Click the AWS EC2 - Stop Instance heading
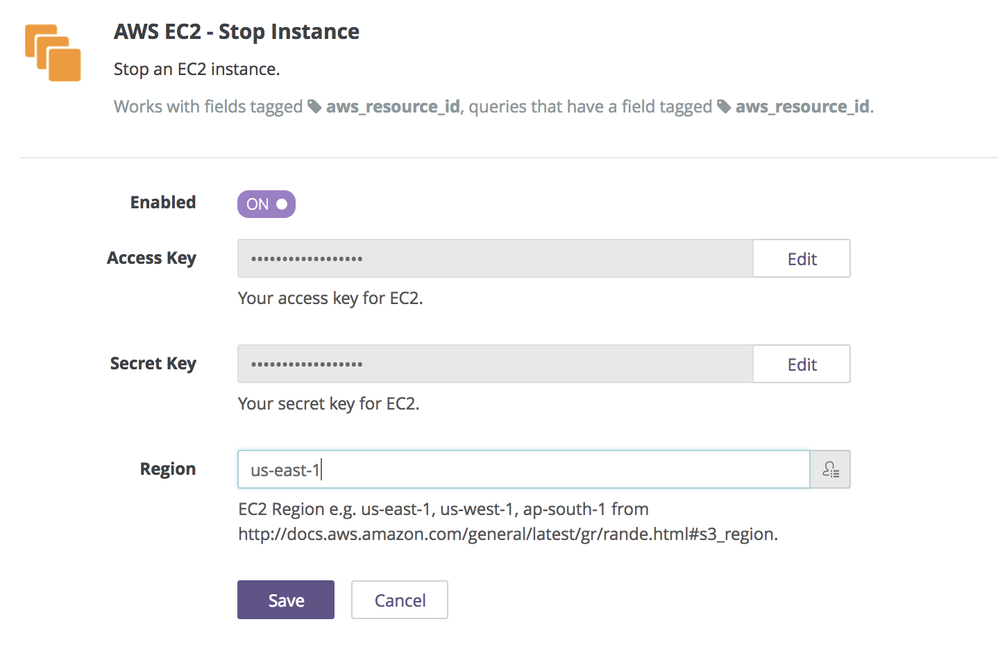998x672 pixels. click(x=236, y=31)
